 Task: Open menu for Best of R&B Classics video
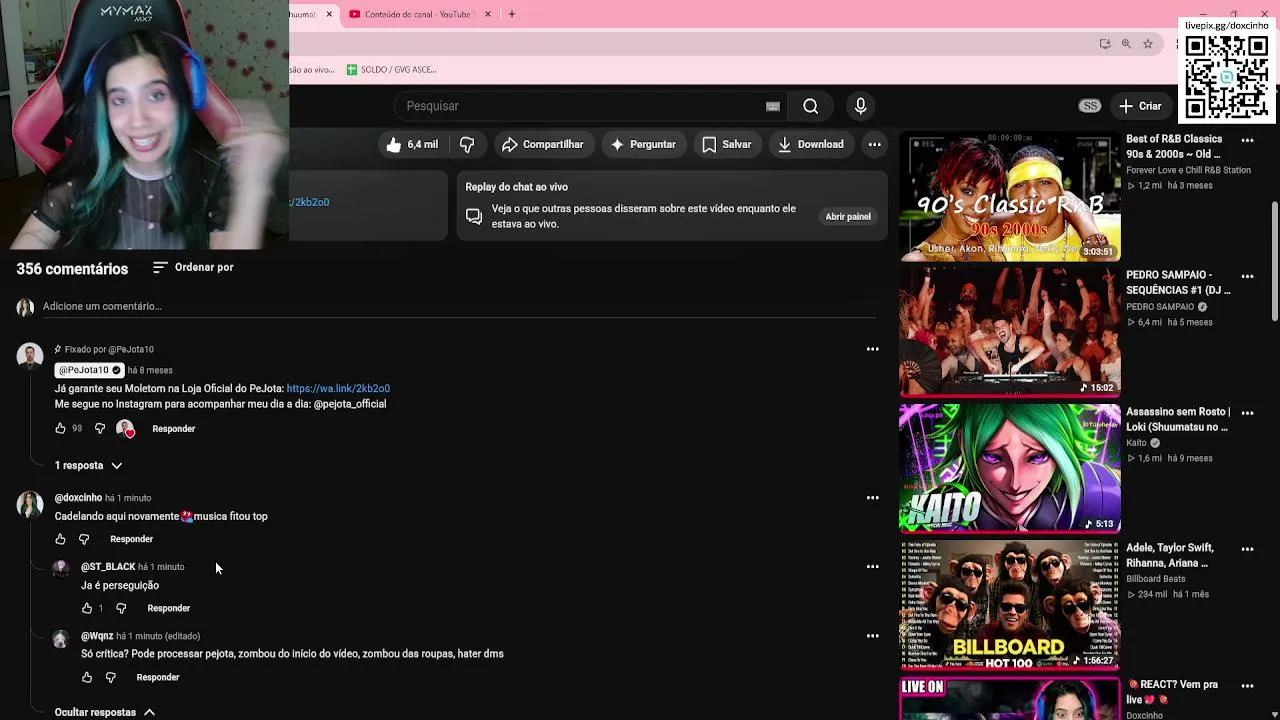pos(1247,140)
